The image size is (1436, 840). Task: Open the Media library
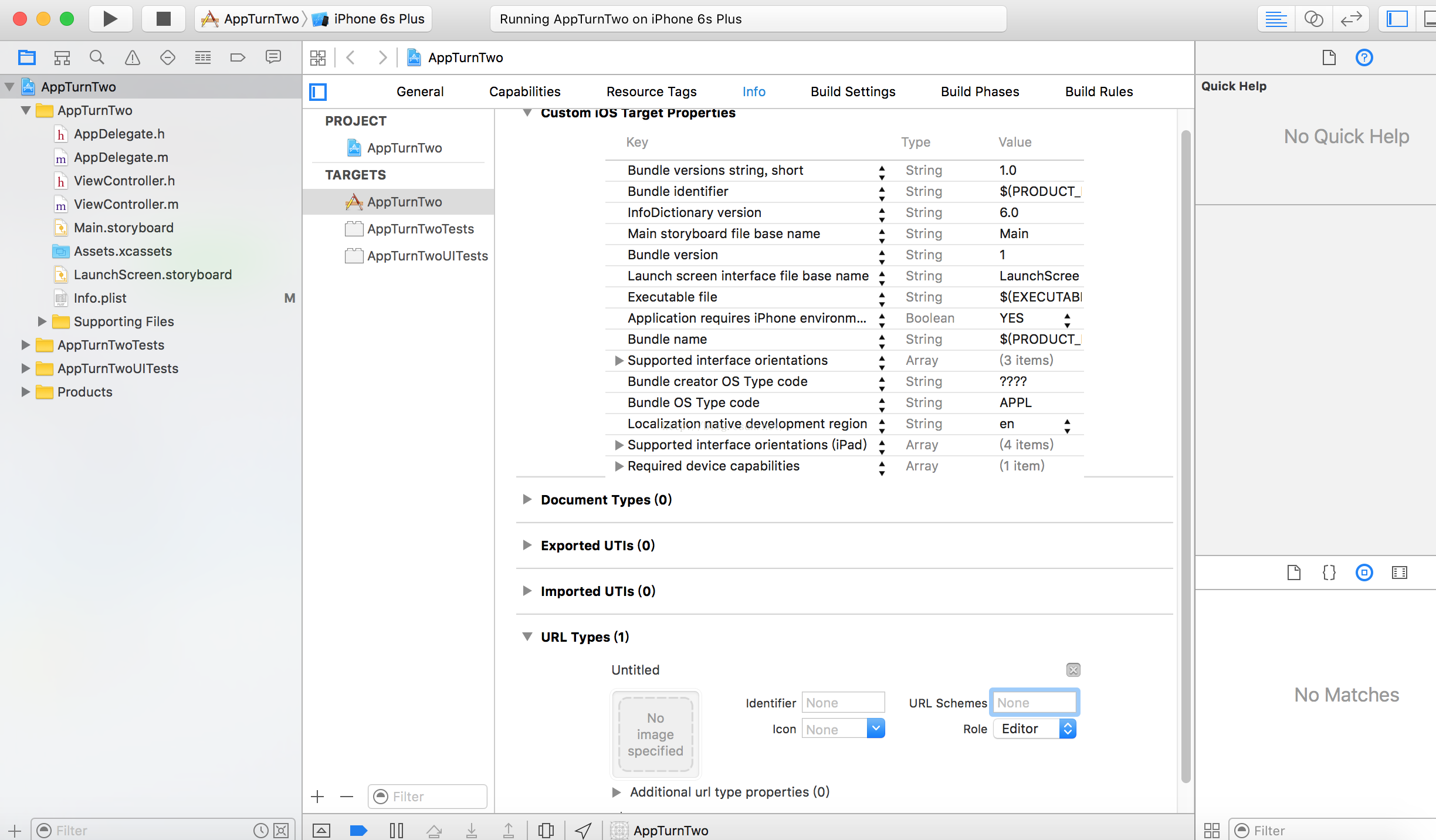pyautogui.click(x=1400, y=573)
